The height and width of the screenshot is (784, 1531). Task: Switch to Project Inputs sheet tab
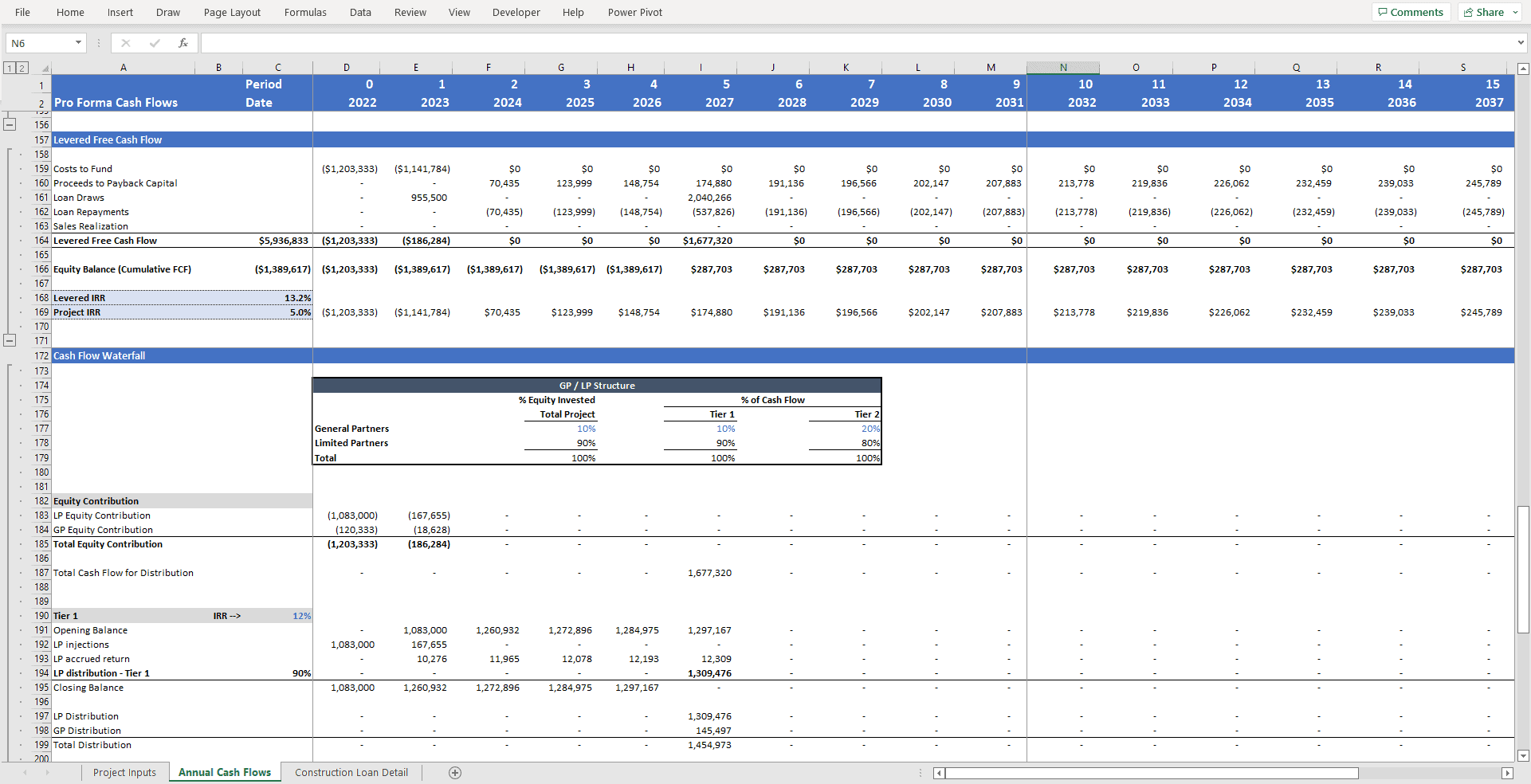pyautogui.click(x=124, y=772)
